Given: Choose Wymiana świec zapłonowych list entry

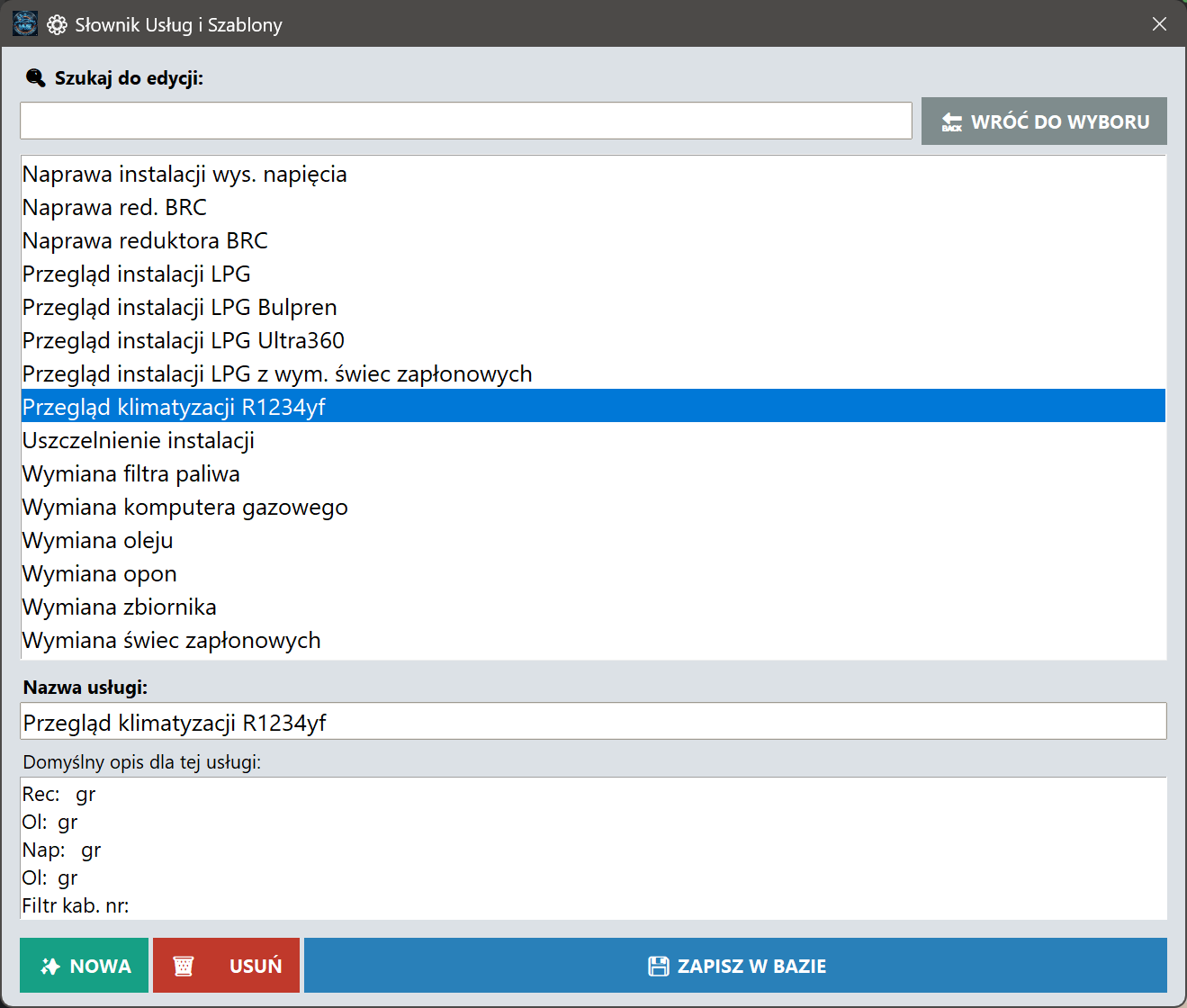Looking at the screenshot, I should pyautogui.click(x=172, y=641).
